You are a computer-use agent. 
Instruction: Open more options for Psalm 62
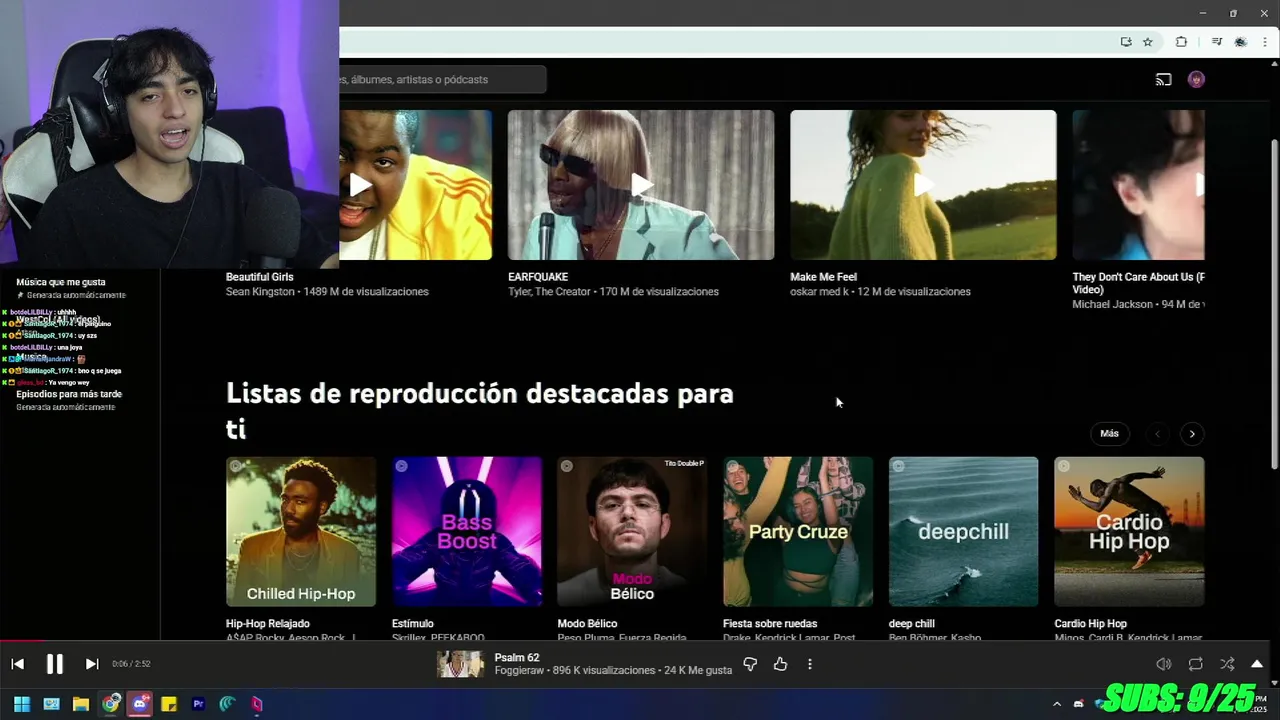coord(810,664)
